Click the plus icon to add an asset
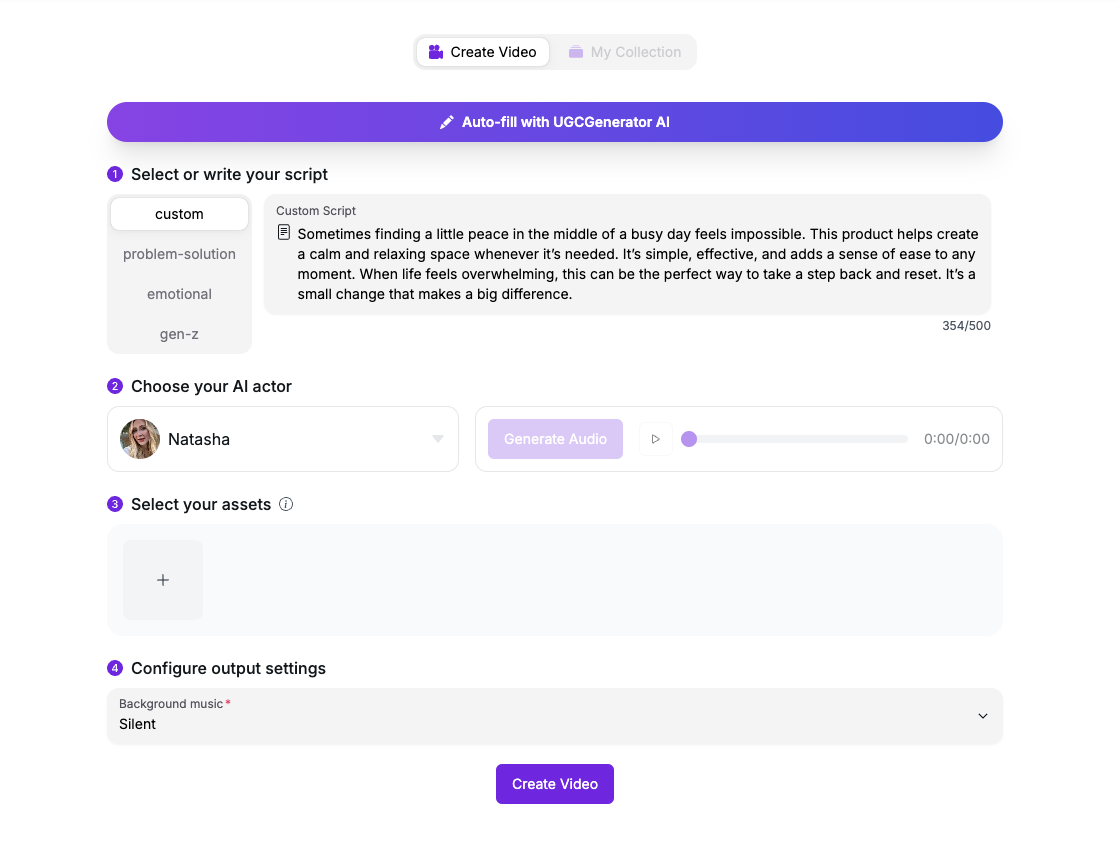Viewport: 1118px width, 864px height. (163, 580)
